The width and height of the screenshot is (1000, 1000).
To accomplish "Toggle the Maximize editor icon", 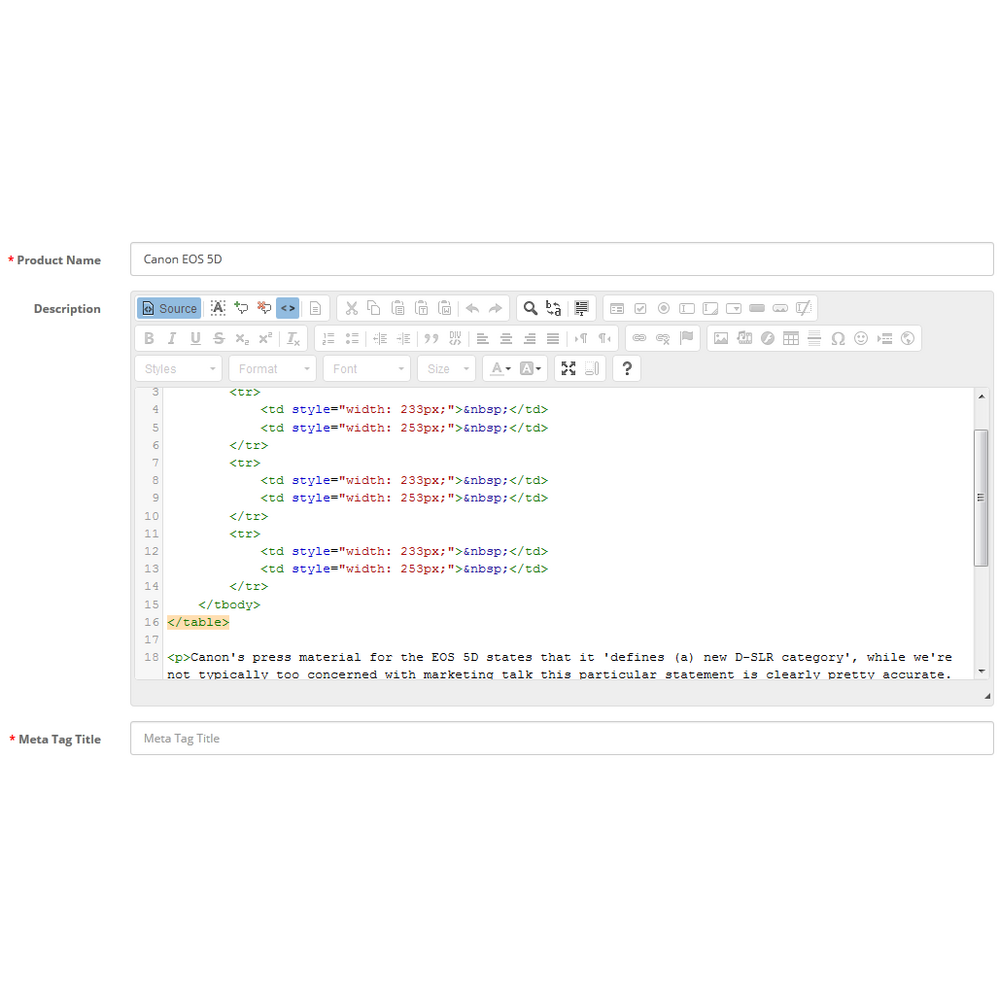I will point(568,369).
